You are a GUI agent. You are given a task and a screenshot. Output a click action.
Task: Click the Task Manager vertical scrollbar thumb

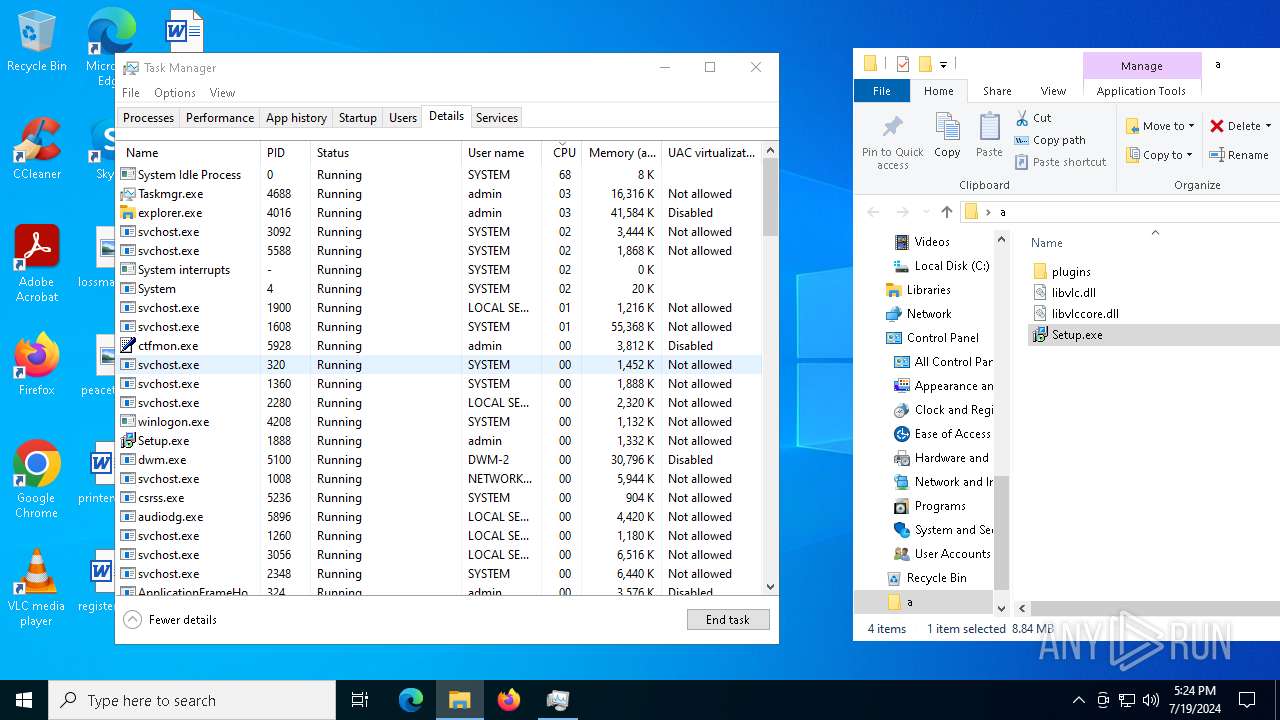tap(769, 195)
